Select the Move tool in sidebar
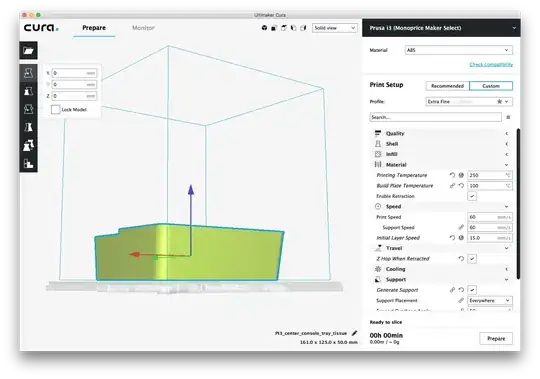Image resolution: width=540 pixels, height=379 pixels. click(x=29, y=73)
